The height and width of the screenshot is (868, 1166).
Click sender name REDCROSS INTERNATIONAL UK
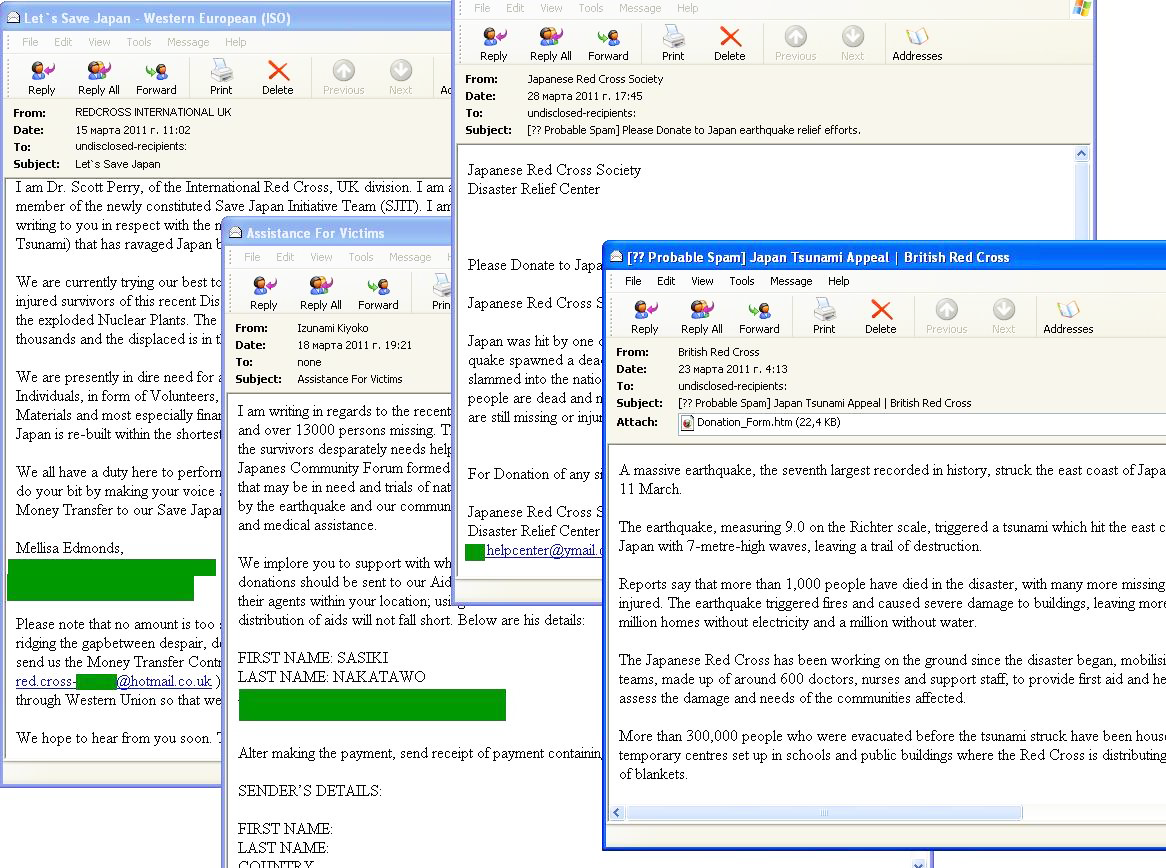tap(153, 112)
